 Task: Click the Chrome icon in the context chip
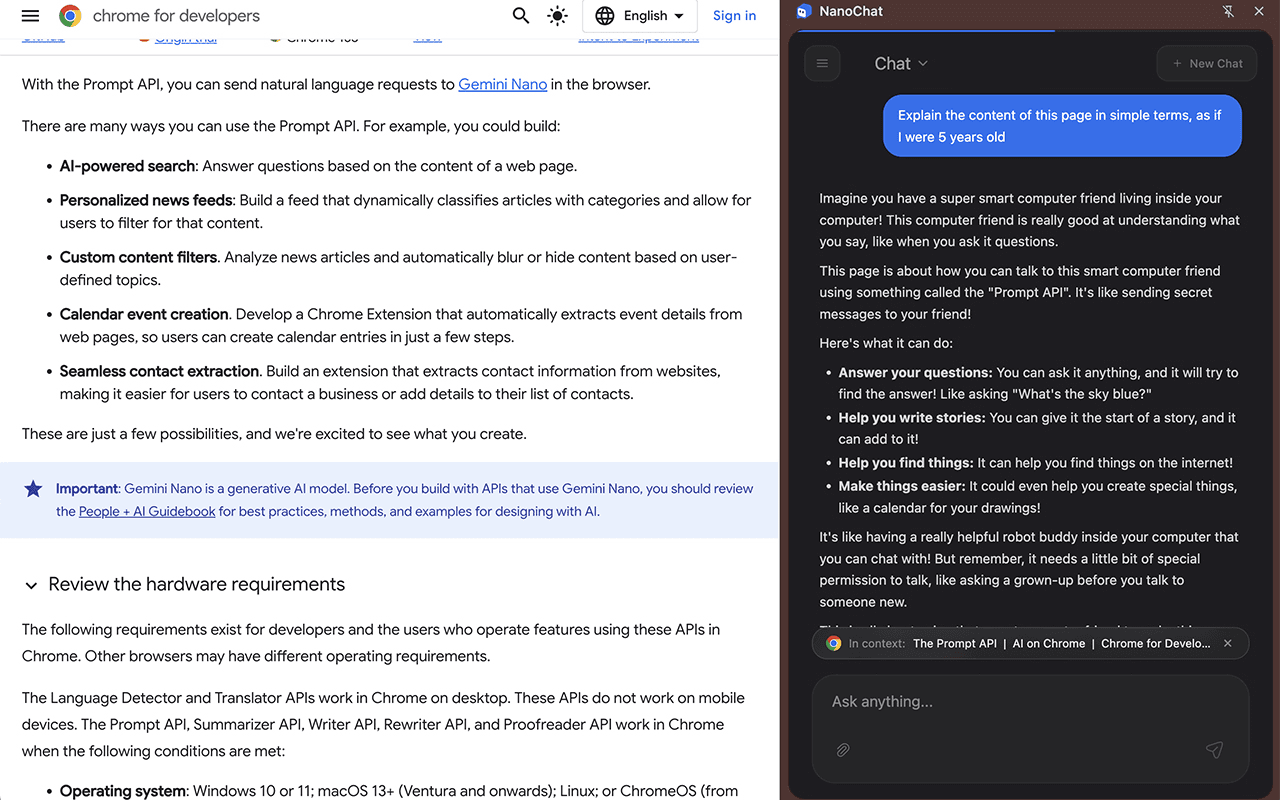click(833, 644)
